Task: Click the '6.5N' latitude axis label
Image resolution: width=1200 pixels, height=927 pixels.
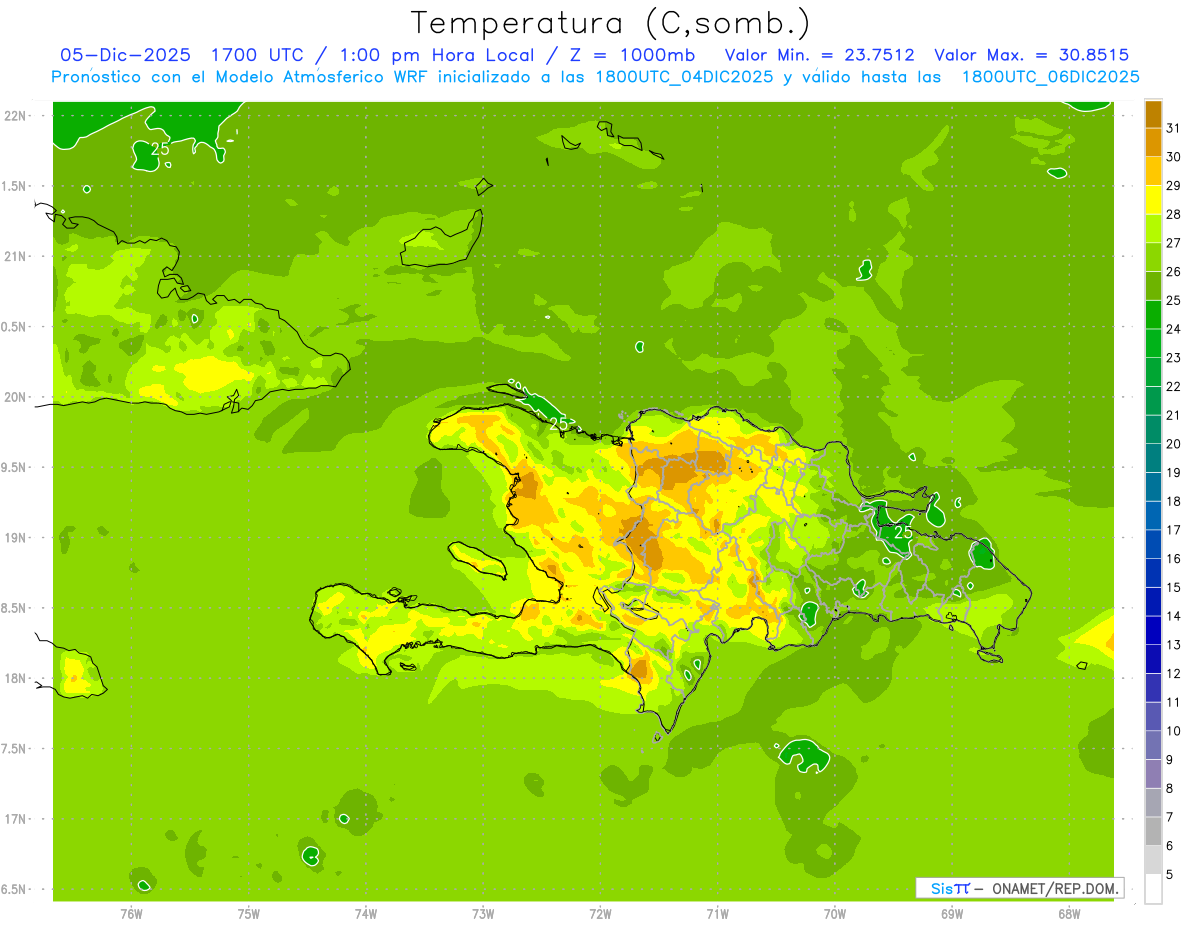Action: tap(15, 889)
